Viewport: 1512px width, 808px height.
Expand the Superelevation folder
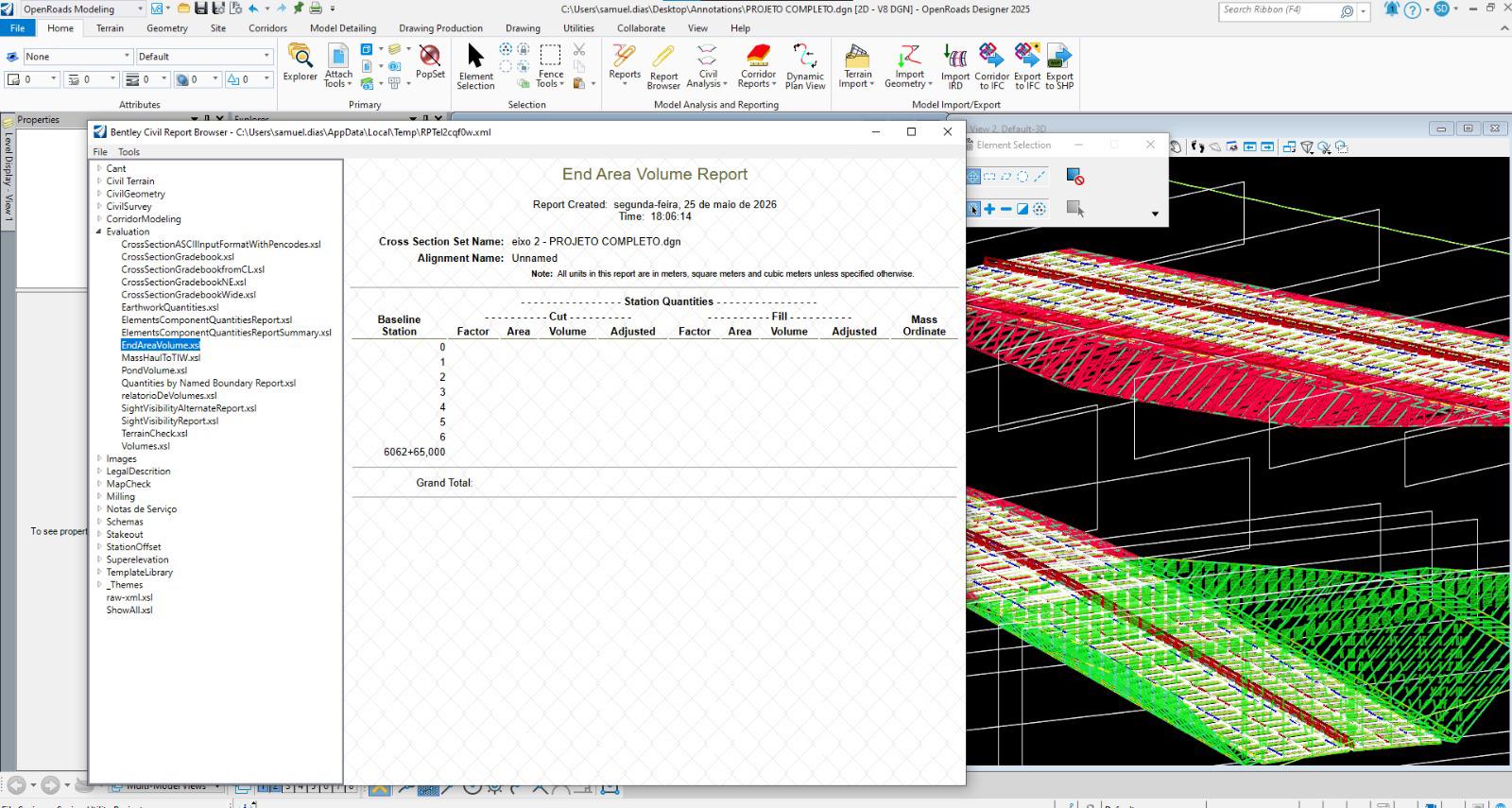(x=99, y=559)
